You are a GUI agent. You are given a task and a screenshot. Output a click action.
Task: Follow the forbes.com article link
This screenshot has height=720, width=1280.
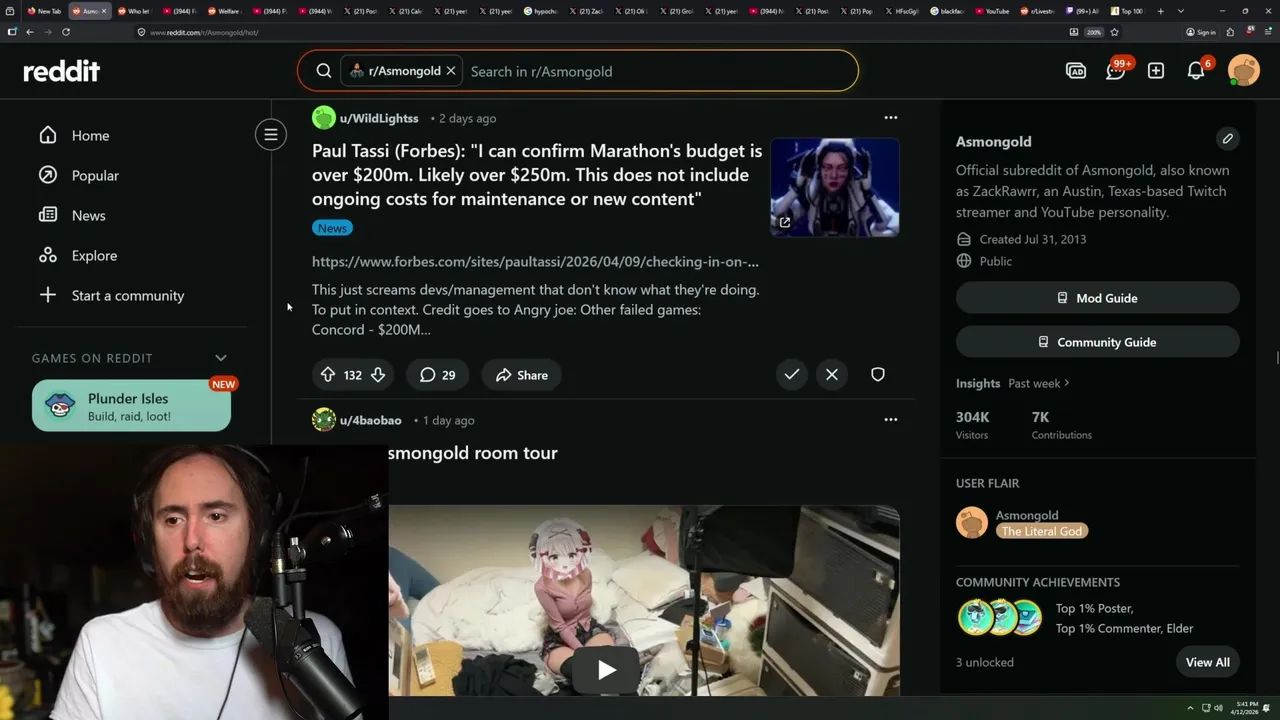[x=535, y=262]
